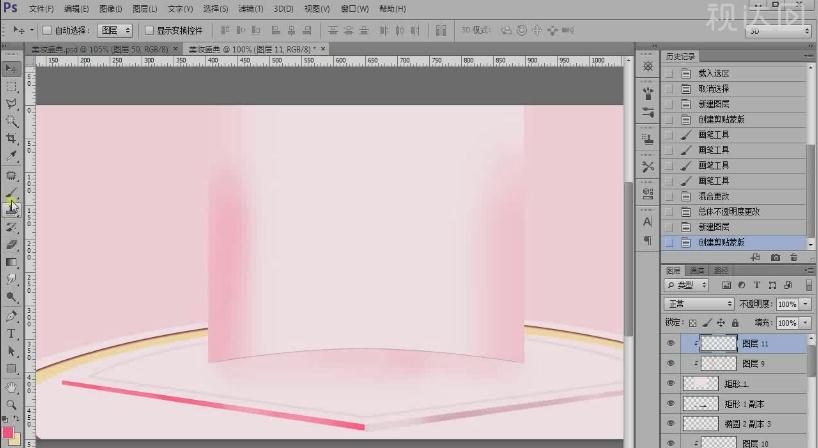This screenshot has width=818, height=448.
Task: Select the Move tool in the toolbox
Action: click(11, 68)
